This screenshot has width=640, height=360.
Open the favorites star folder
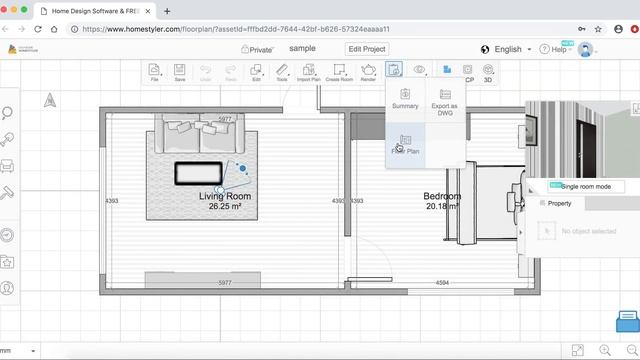click(x=7, y=262)
